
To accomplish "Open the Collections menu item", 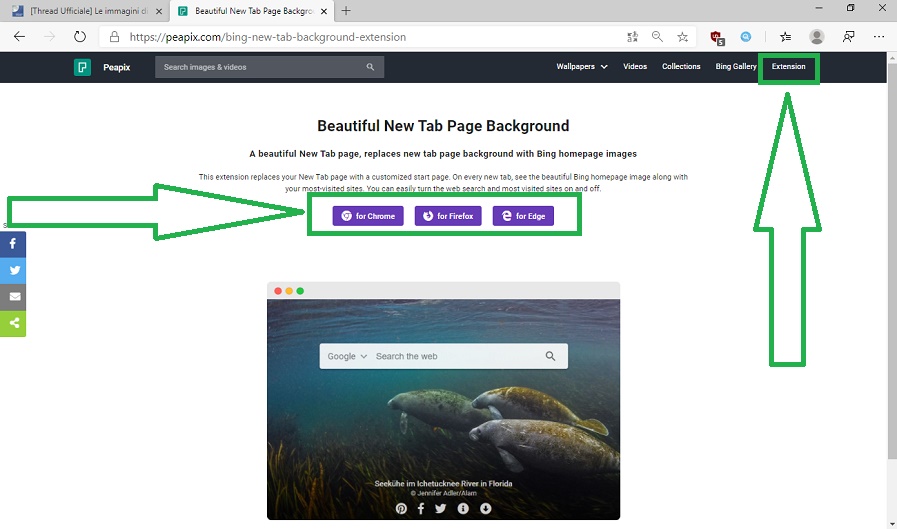I will click(681, 66).
